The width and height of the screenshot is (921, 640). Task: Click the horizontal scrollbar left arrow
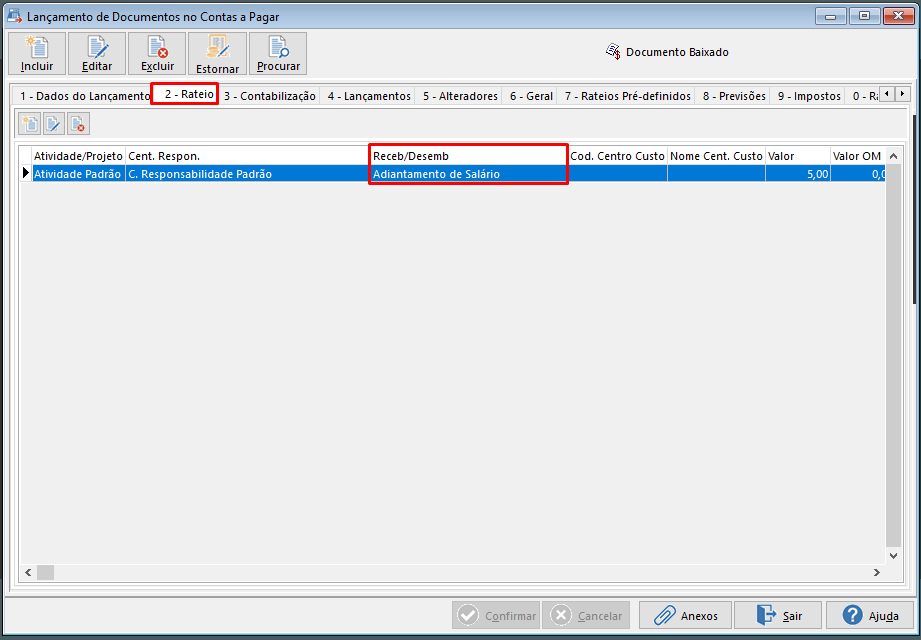coord(28,572)
